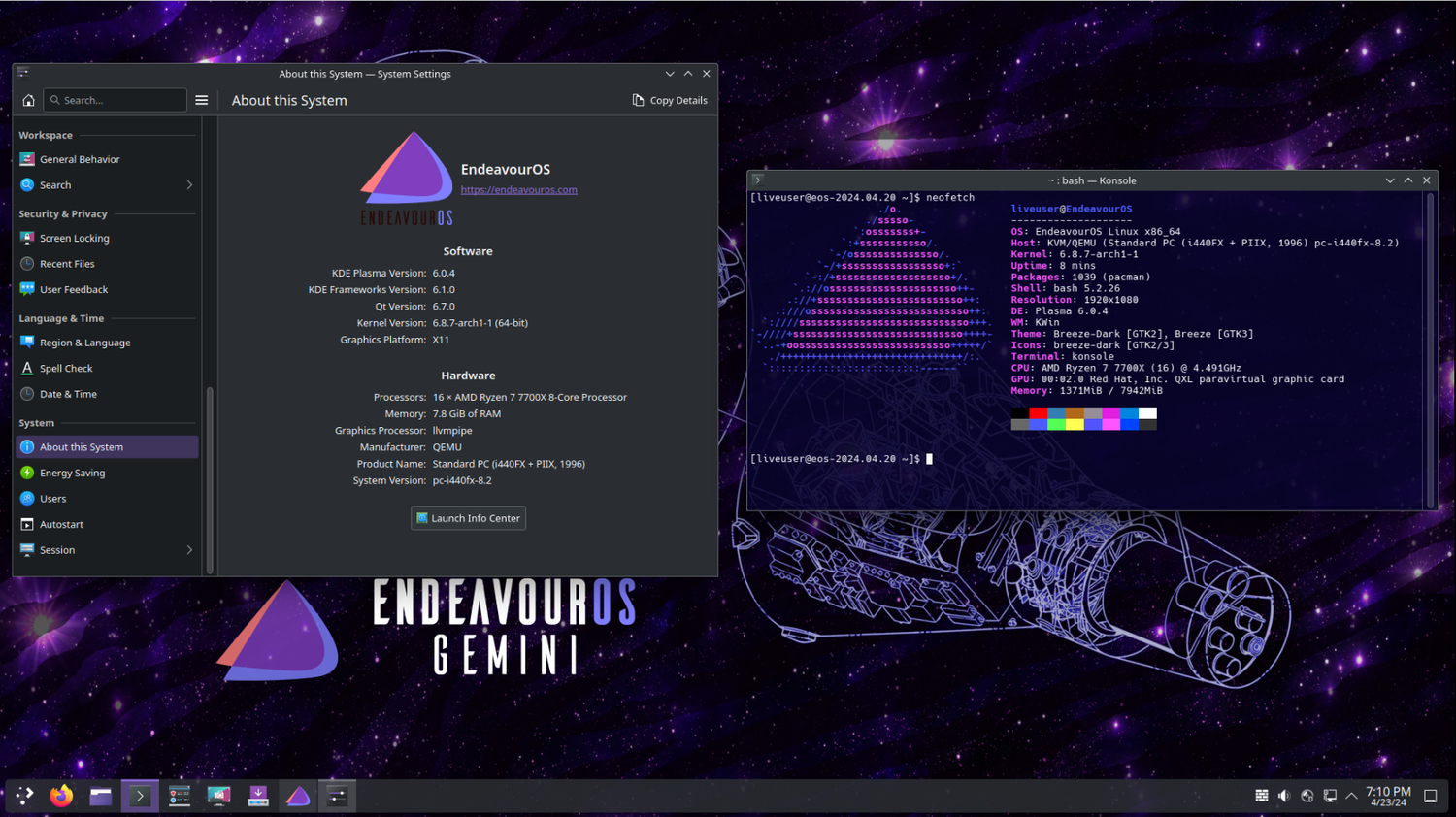Click the Show Desktop panel icon

click(1430, 796)
